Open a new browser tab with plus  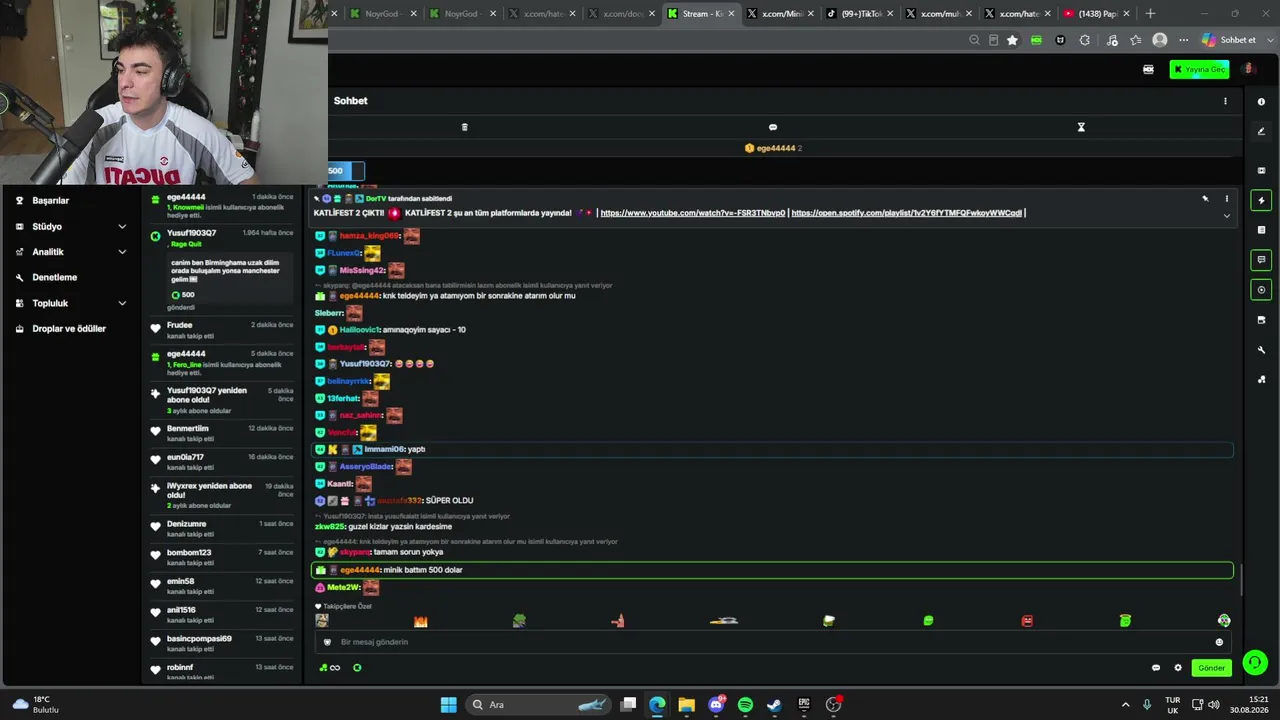1150,13
